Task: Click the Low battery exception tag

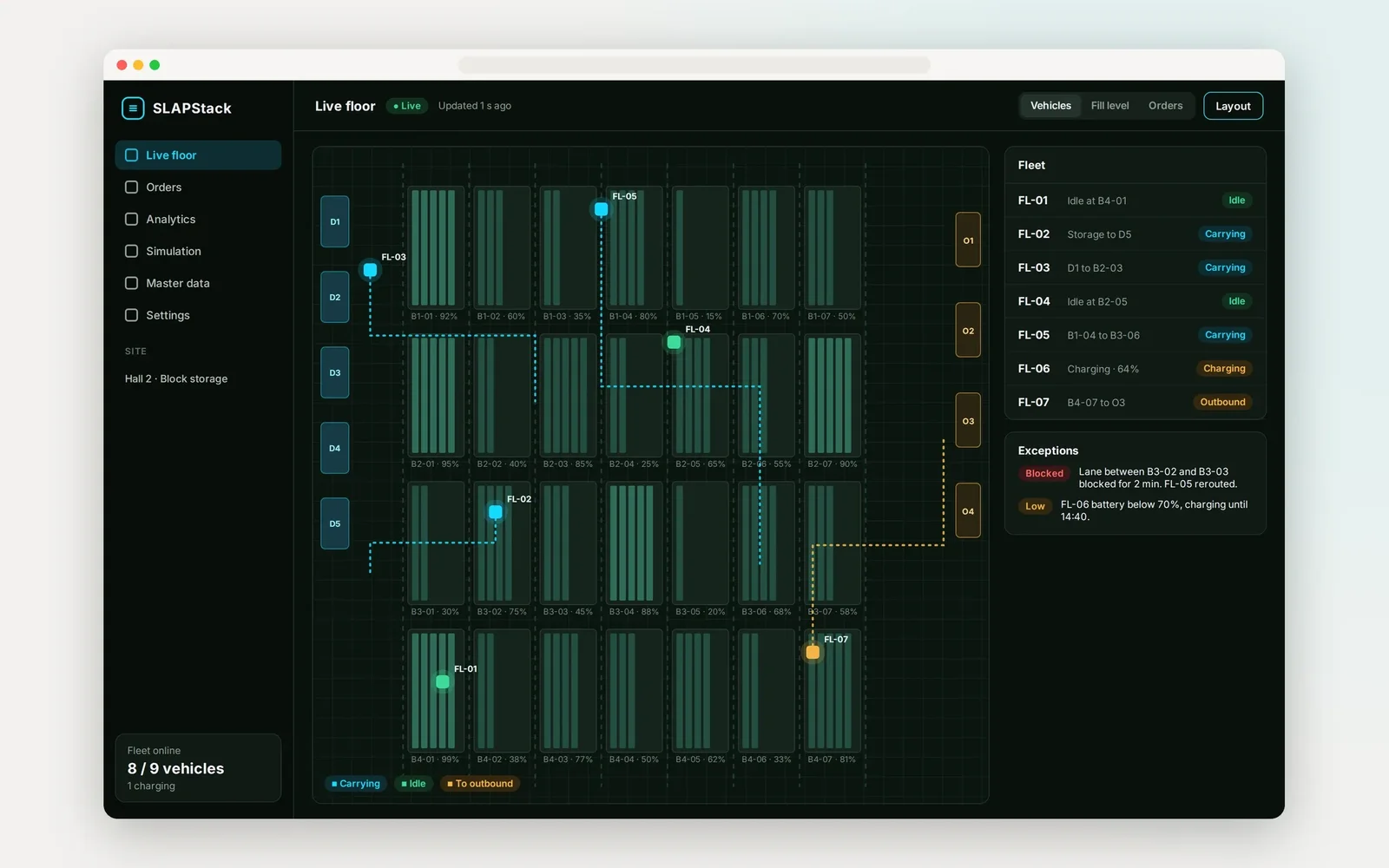Action: point(1035,507)
